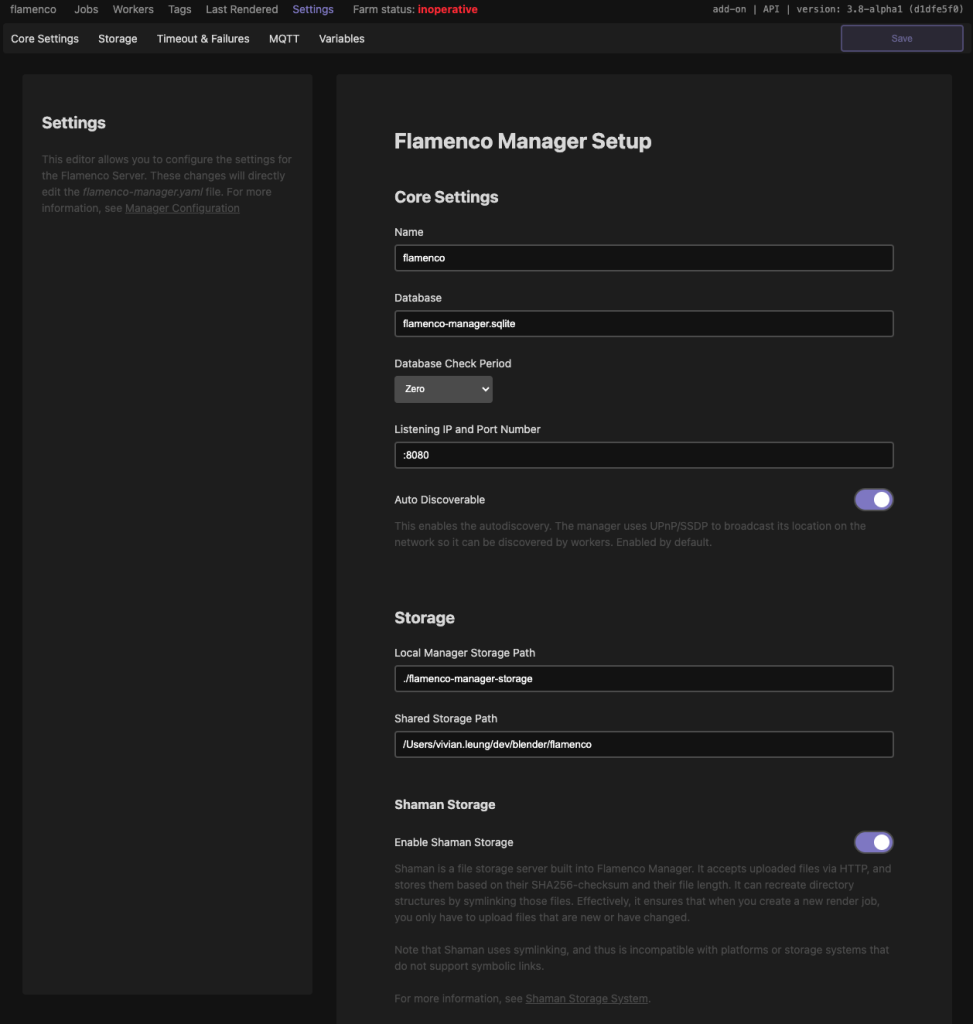Switch to the Variables tab

tap(342, 39)
